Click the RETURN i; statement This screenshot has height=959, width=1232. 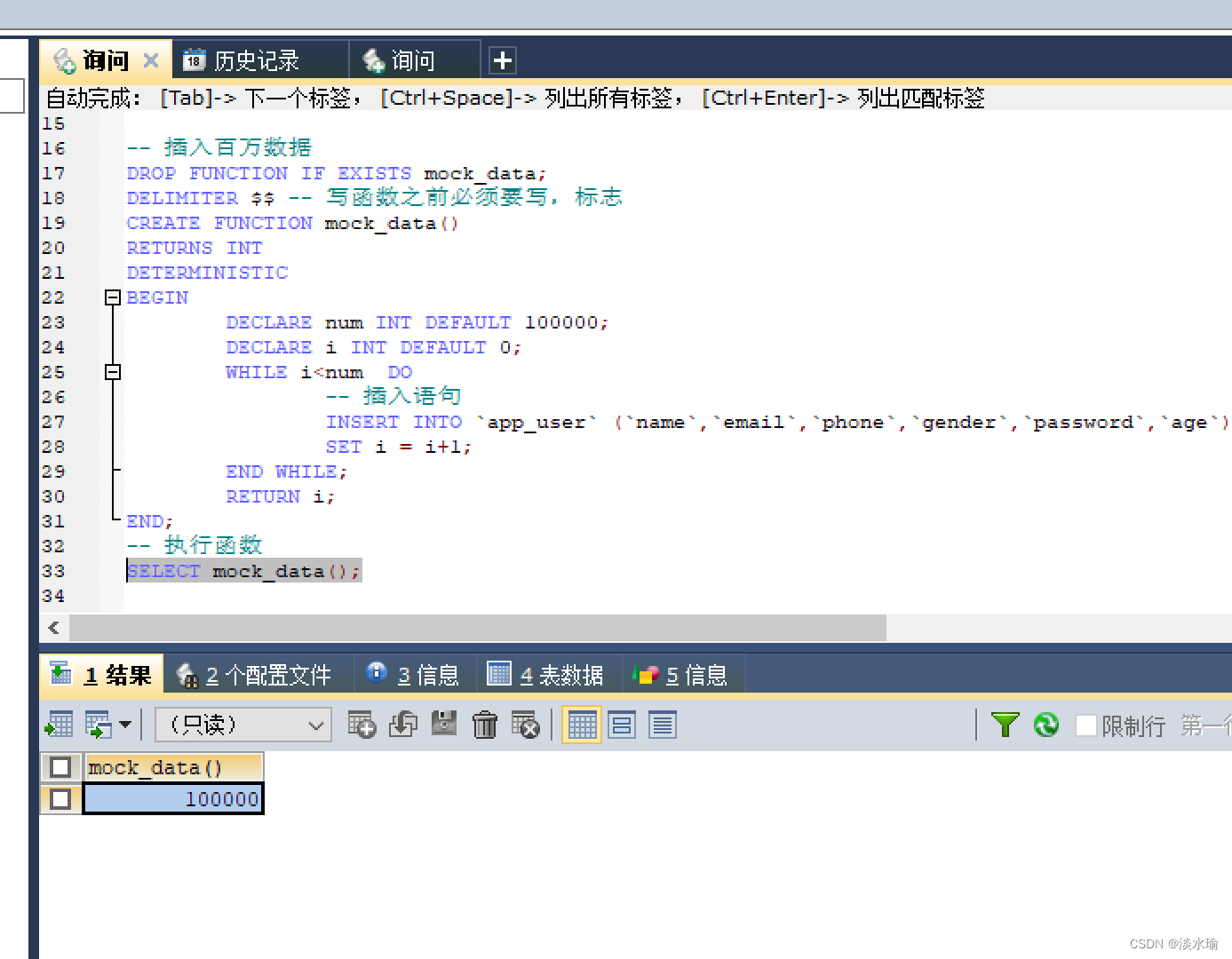point(280,496)
